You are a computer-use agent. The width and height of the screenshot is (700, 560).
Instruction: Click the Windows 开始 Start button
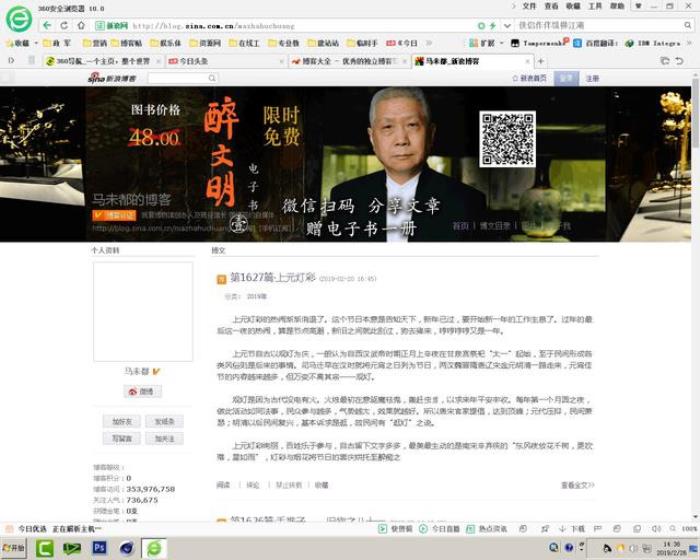click(14, 547)
